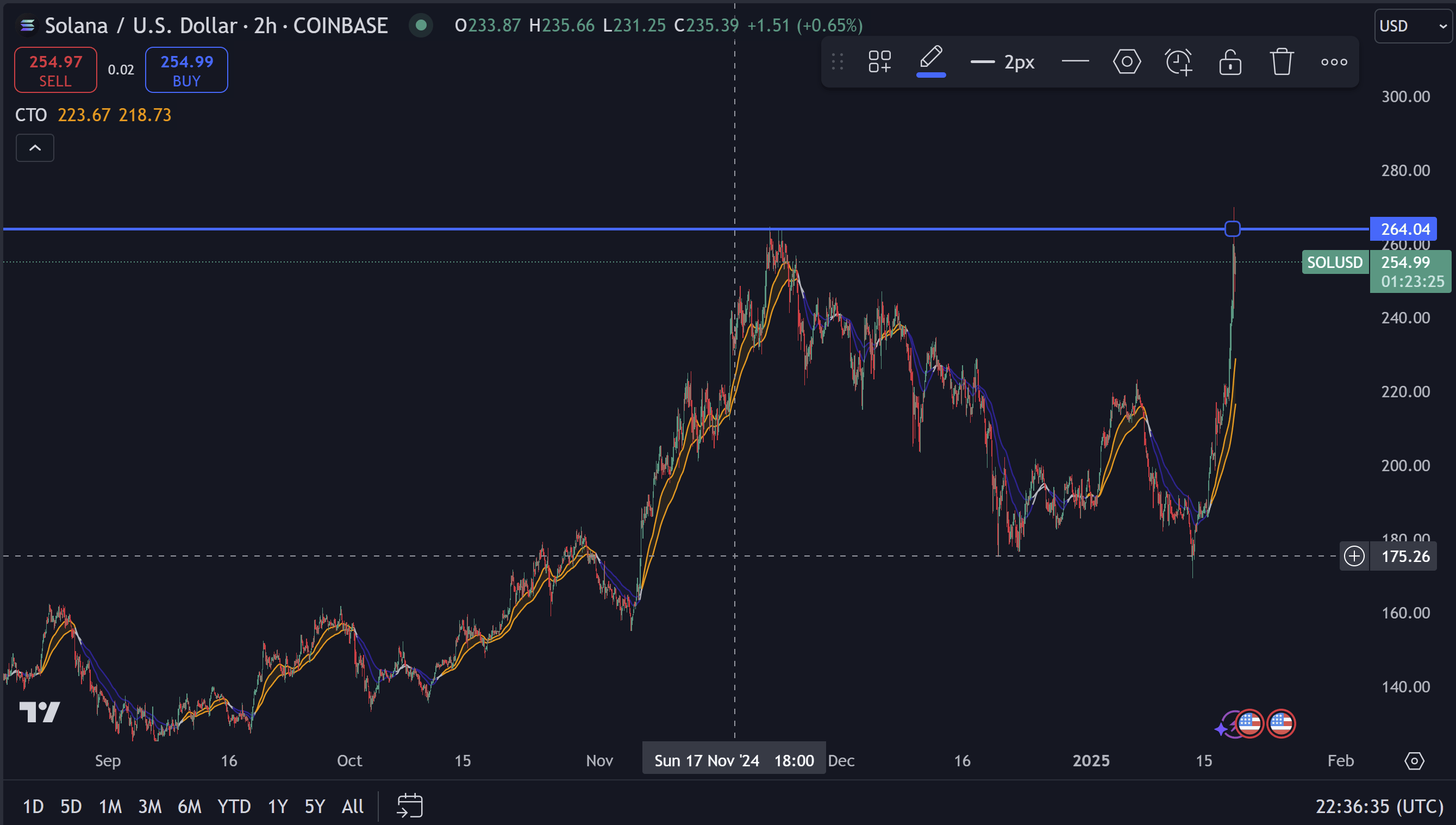Open the drawing settings hexagon icon
Screen dimensions: 1456x825
tap(1126, 62)
